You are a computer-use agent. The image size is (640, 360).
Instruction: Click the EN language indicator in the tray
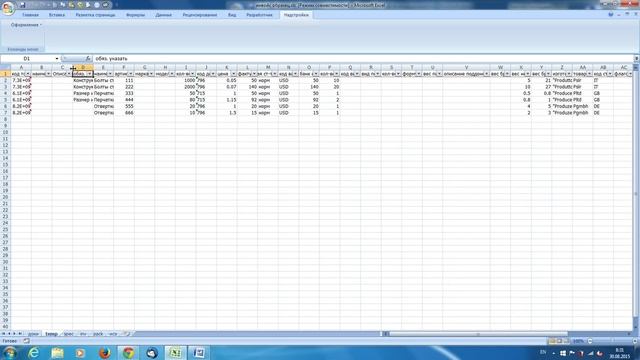543,352
